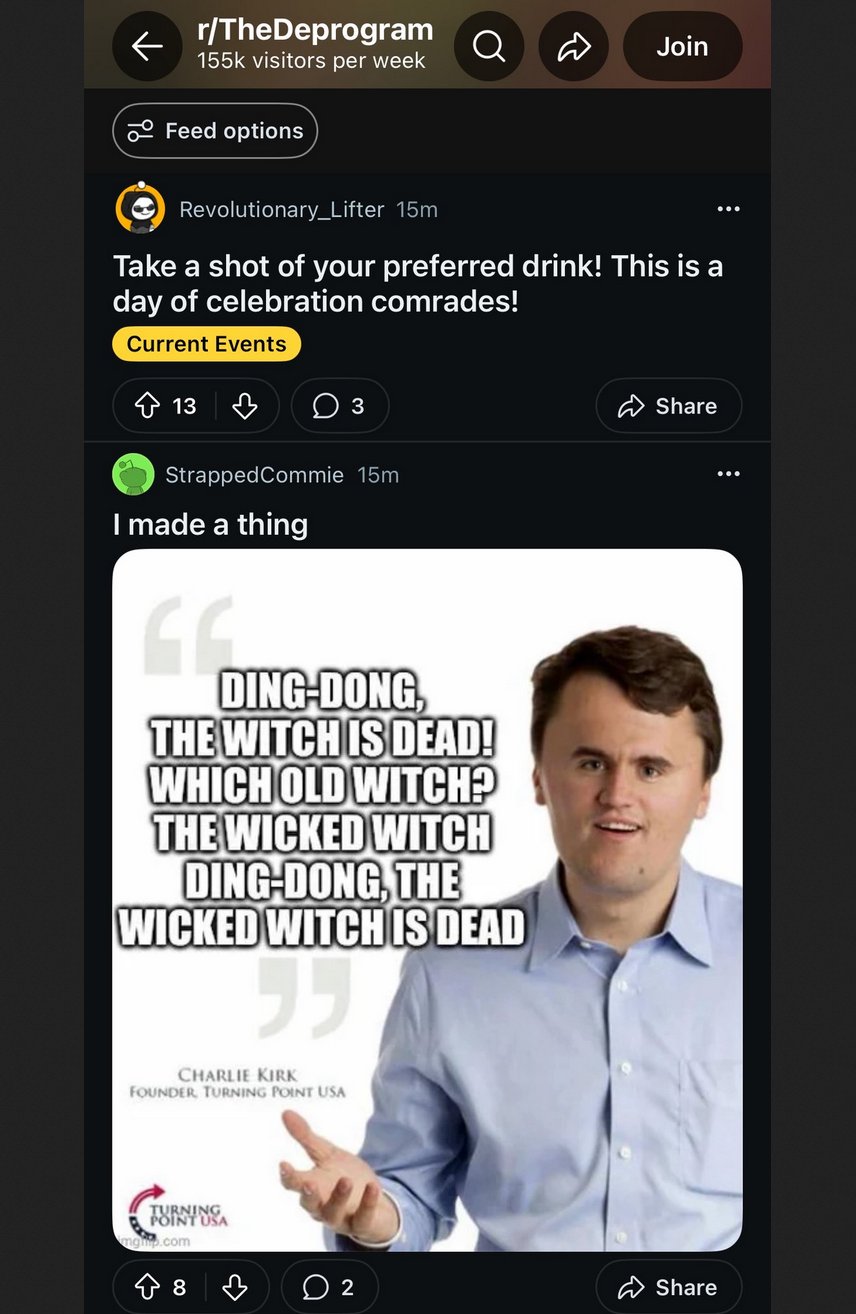Tap the share arrow icon in header
This screenshot has width=856, height=1314.
573,46
